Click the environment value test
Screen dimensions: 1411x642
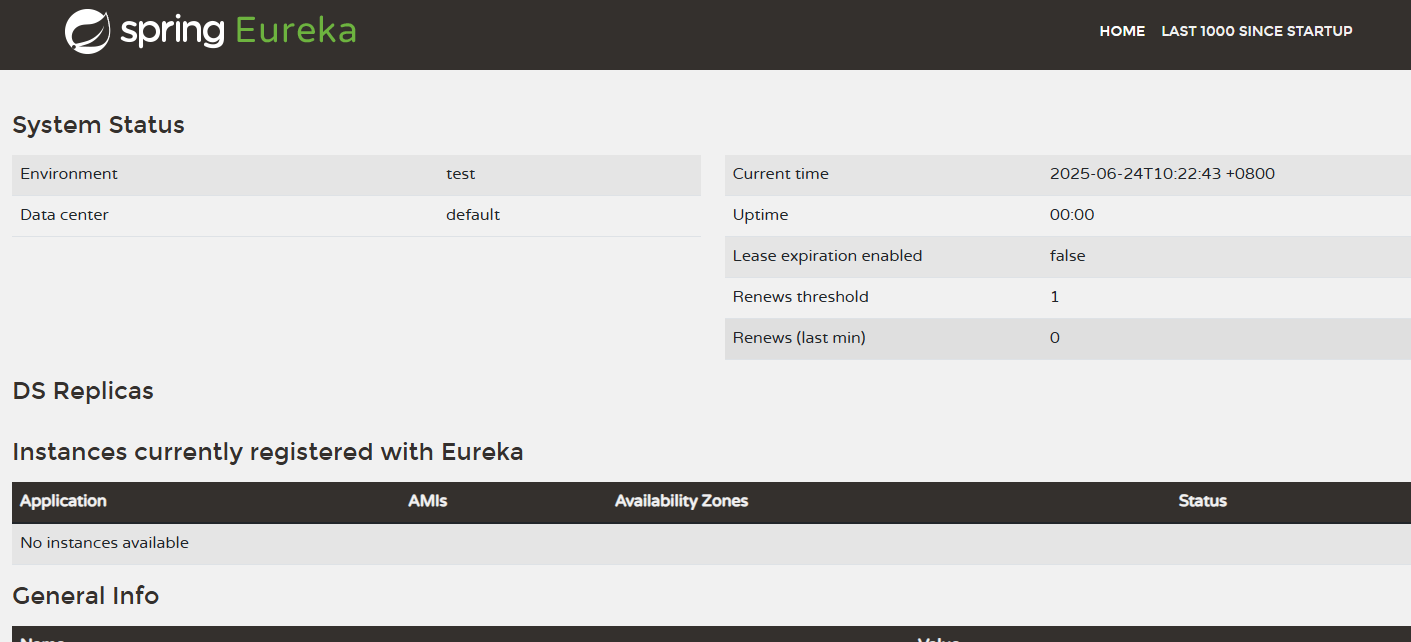click(460, 174)
